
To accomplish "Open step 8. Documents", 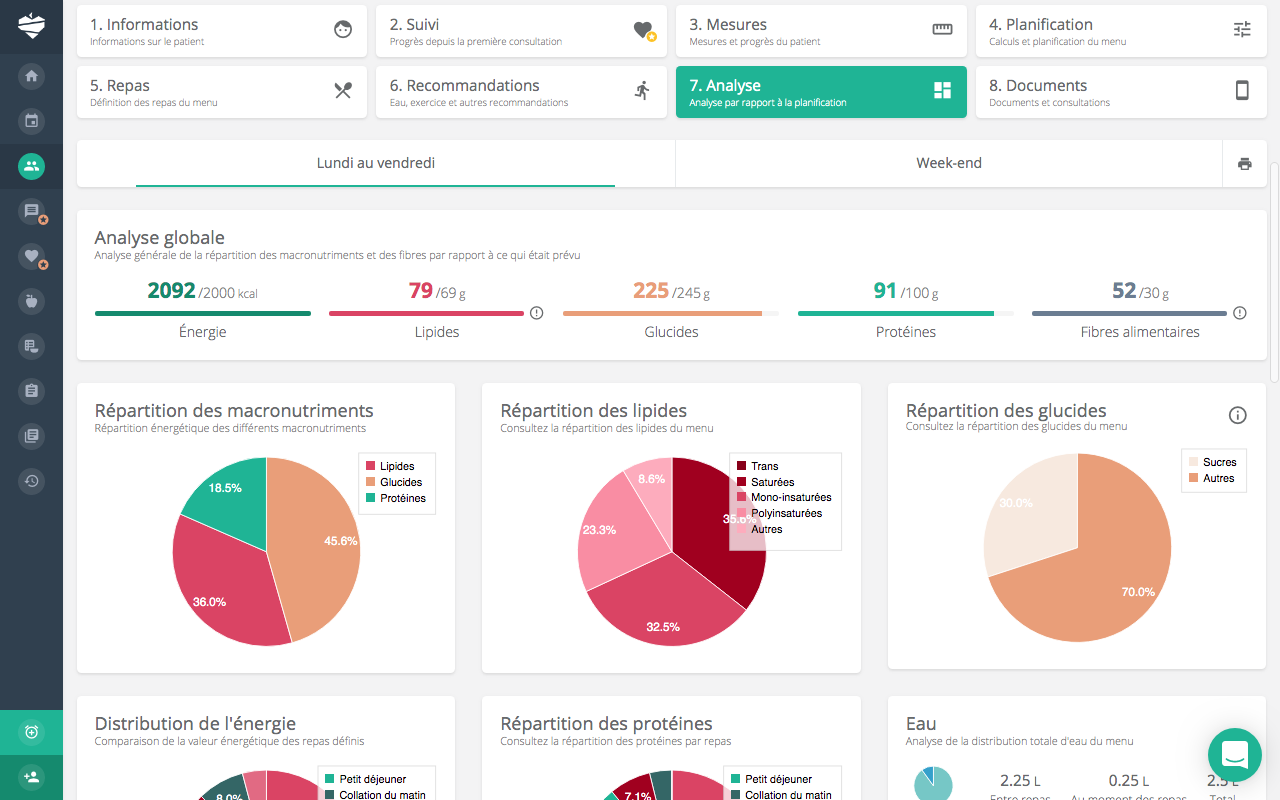I will pyautogui.click(x=1121, y=92).
